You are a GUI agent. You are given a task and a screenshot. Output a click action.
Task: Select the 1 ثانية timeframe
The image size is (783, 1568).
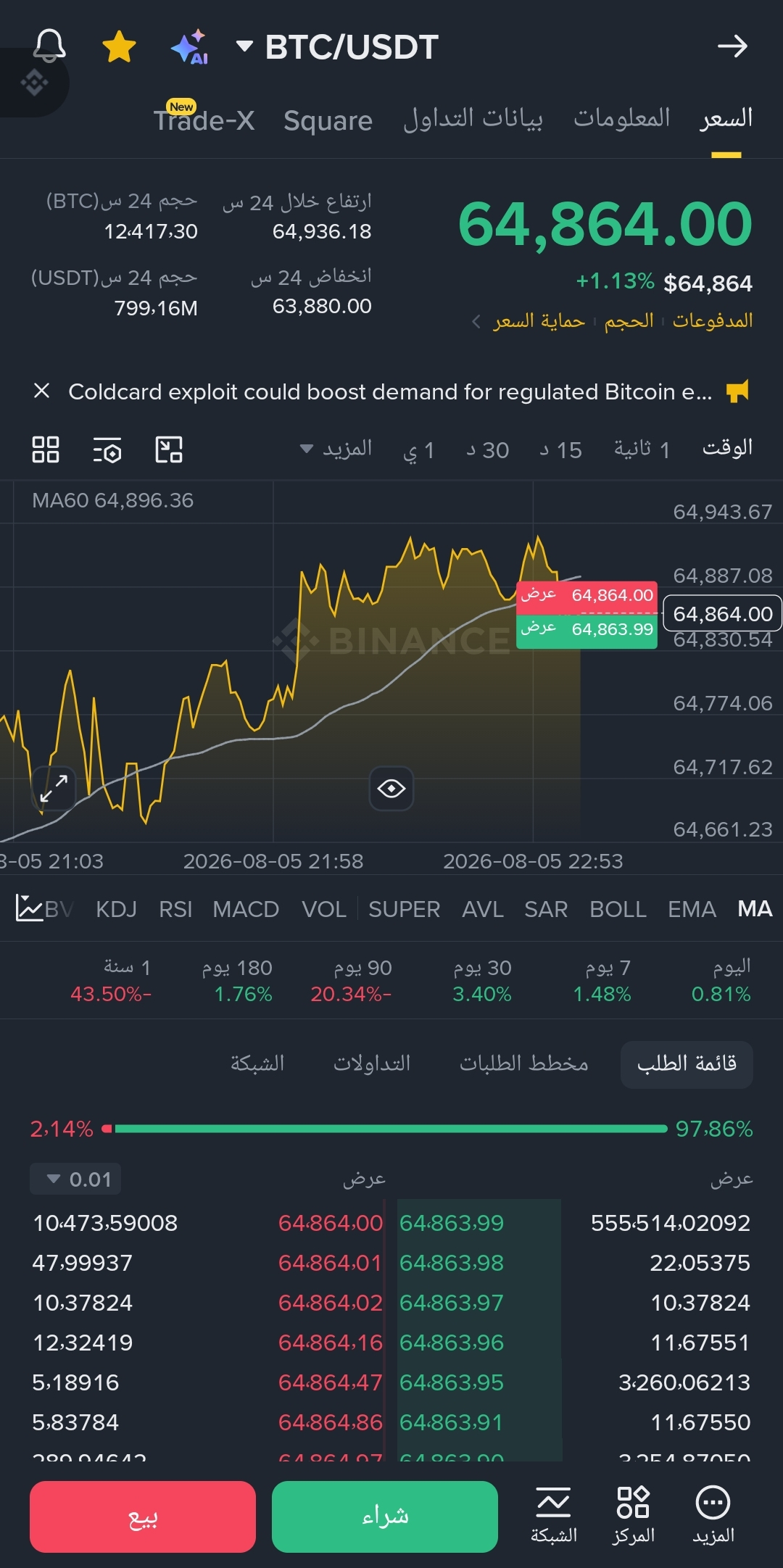pyautogui.click(x=642, y=449)
